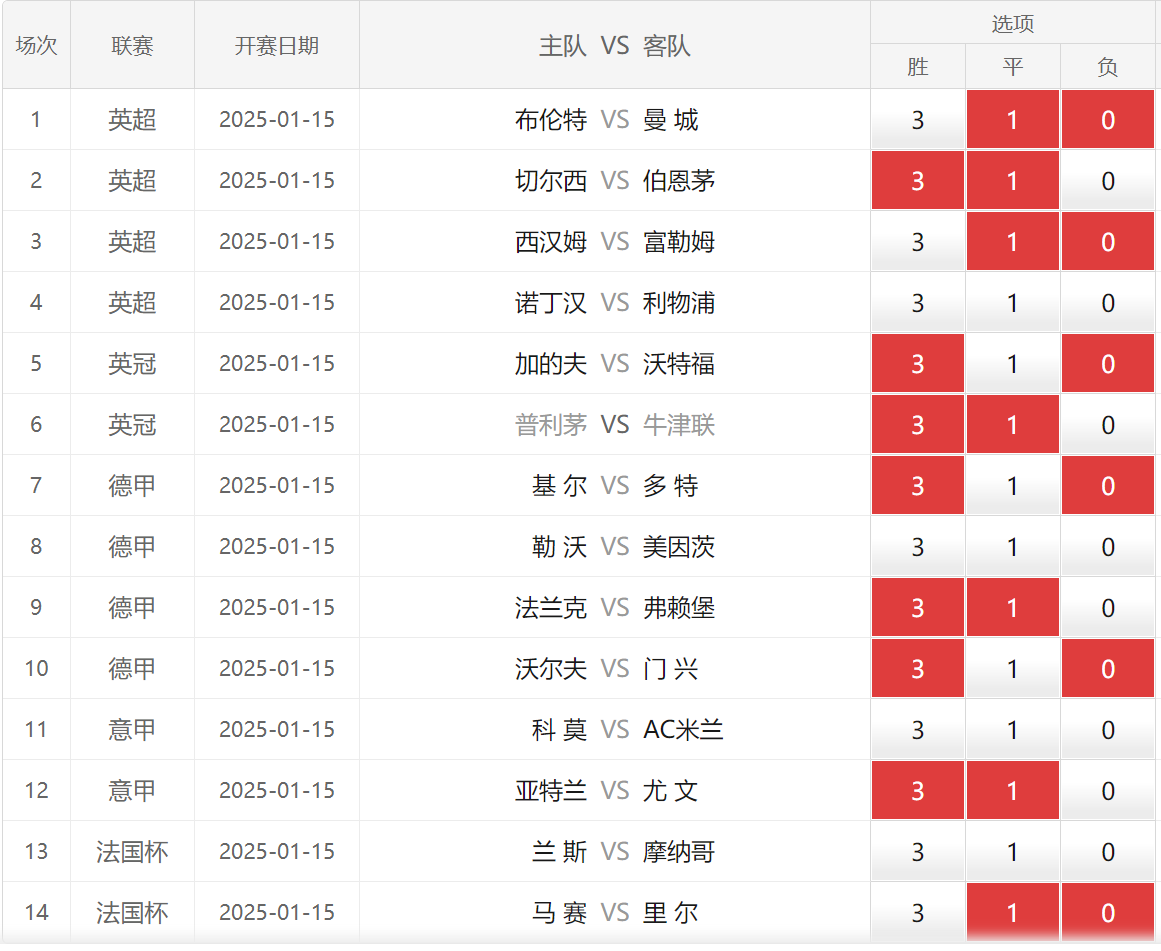Screen dimensions: 1161x951
Task: Select loss (0) for 科莫 VS AC米兰
Action: pos(1108,730)
